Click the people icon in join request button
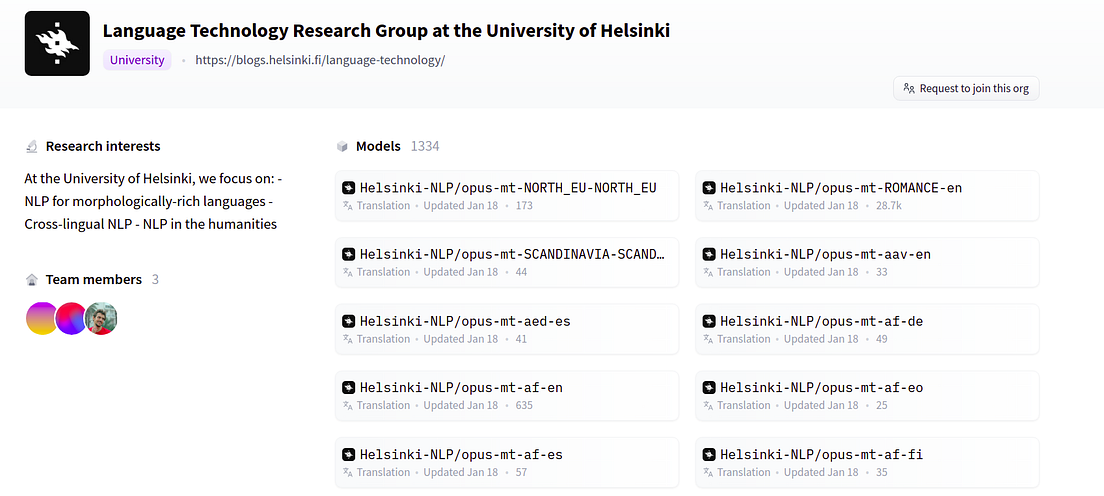The height and width of the screenshot is (496, 1104). click(909, 89)
